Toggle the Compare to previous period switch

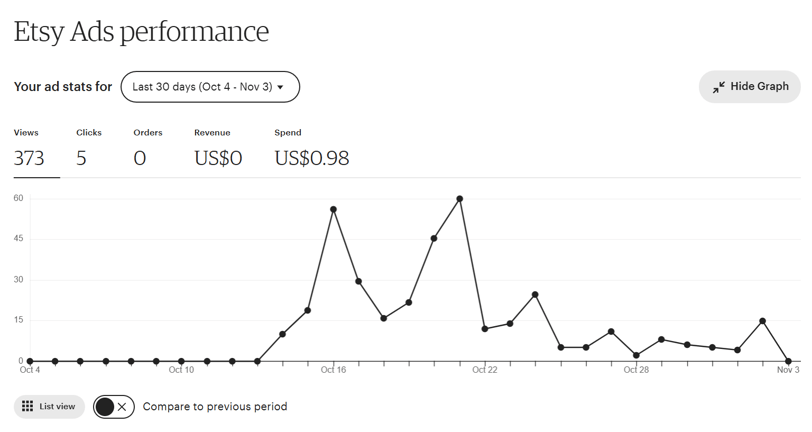(113, 407)
